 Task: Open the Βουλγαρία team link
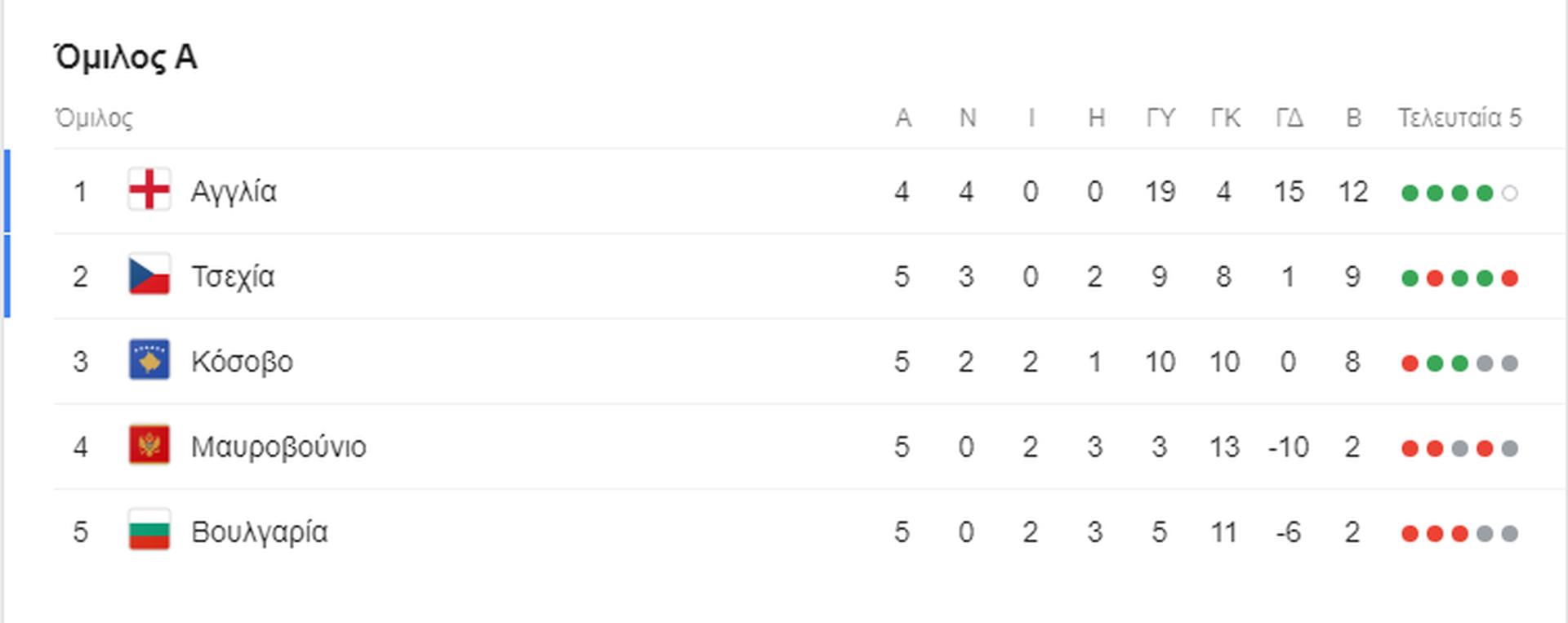[x=260, y=532]
